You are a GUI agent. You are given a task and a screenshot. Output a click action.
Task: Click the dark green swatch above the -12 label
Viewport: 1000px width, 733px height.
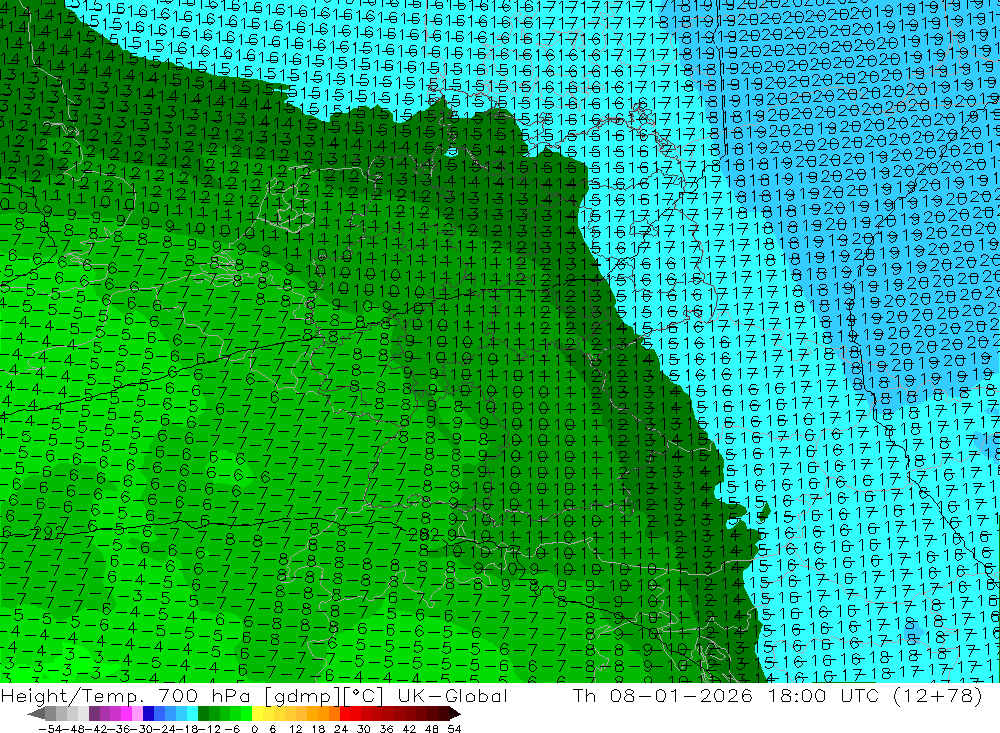click(x=203, y=714)
